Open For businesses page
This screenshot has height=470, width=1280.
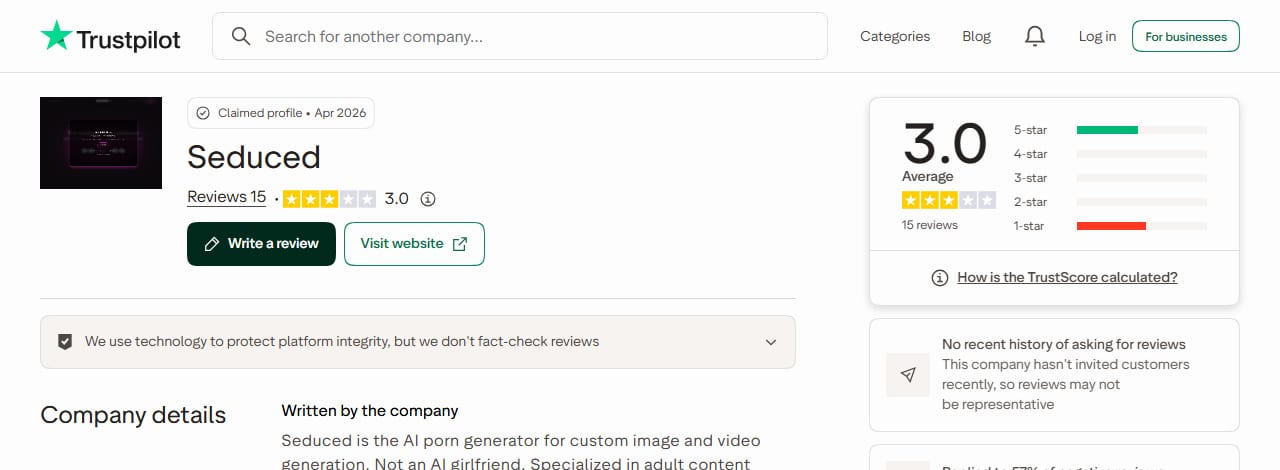coord(1186,36)
